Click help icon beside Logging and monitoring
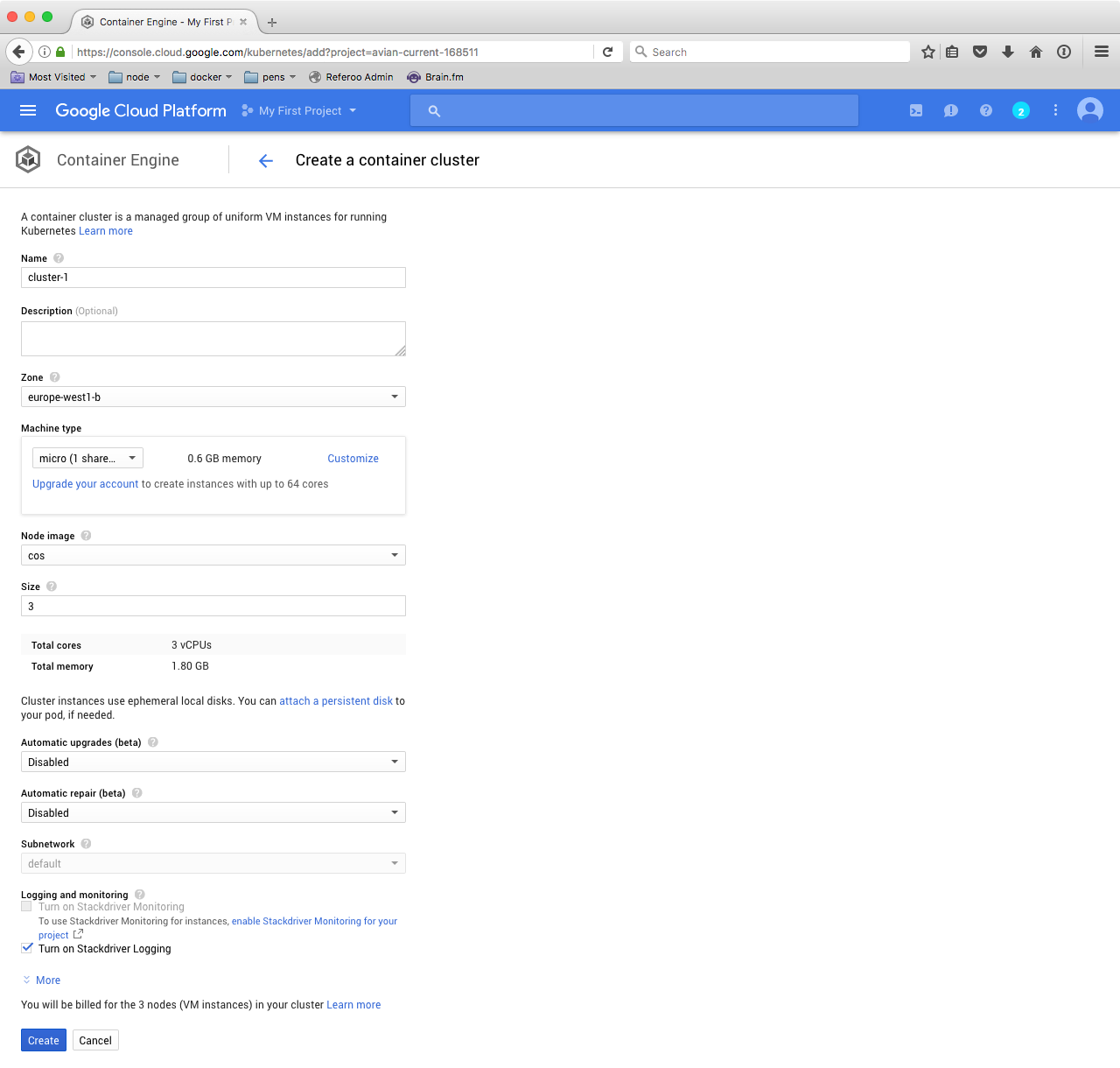 (140, 895)
